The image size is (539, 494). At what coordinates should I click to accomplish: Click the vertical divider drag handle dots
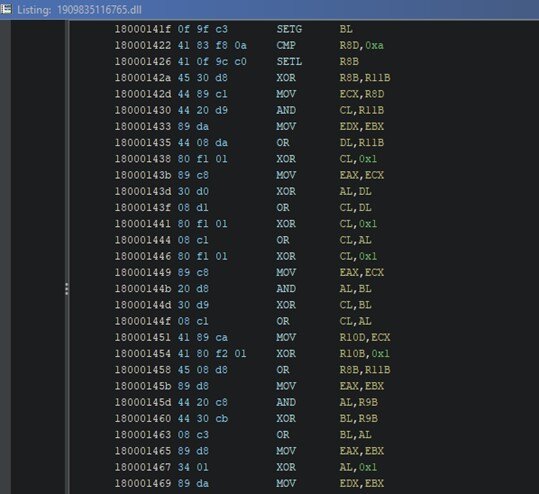tap(67, 289)
